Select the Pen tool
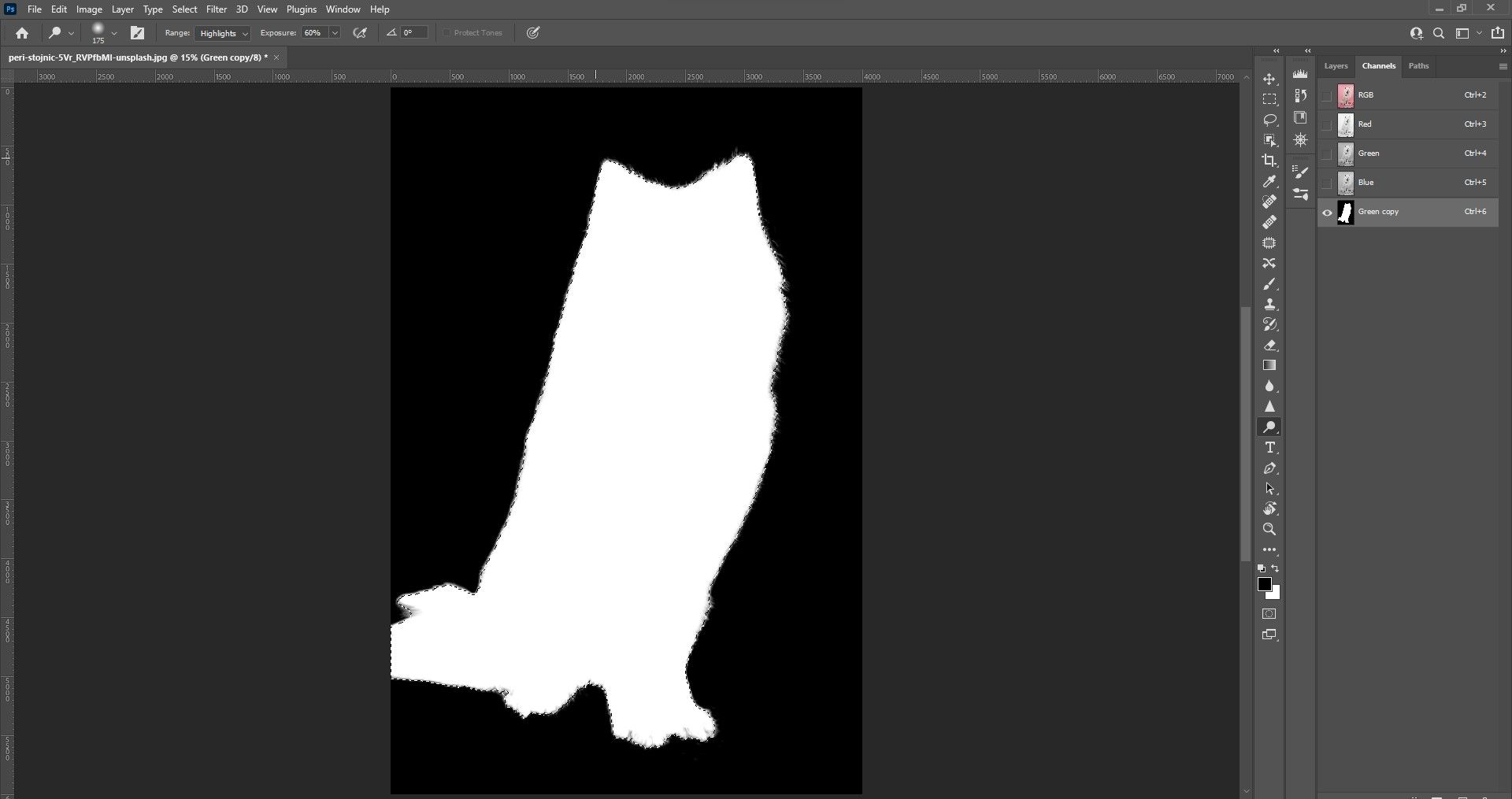 click(x=1269, y=468)
